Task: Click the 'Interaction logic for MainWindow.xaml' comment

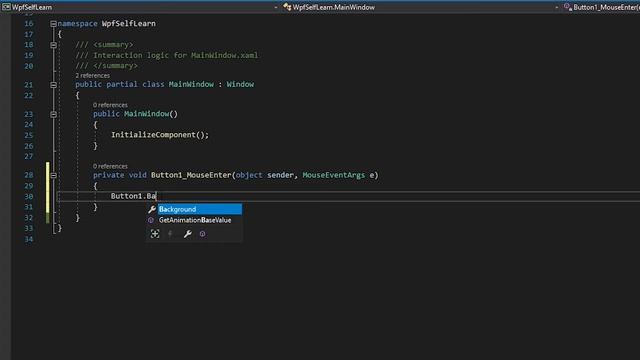Action: click(176, 55)
